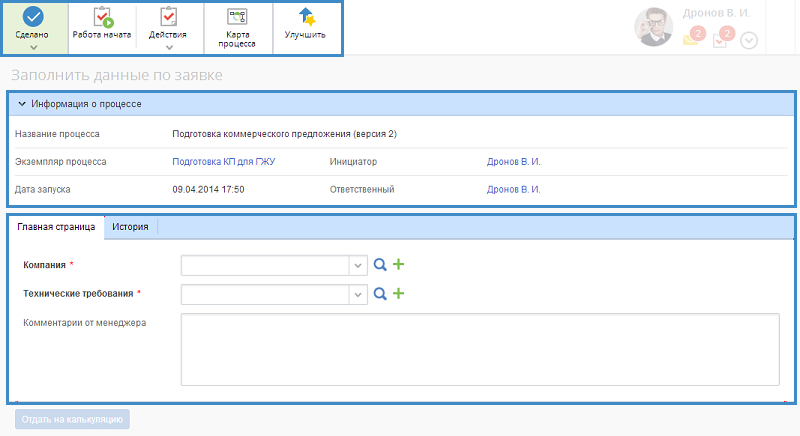Add a new company with plus icon

(x=398, y=265)
